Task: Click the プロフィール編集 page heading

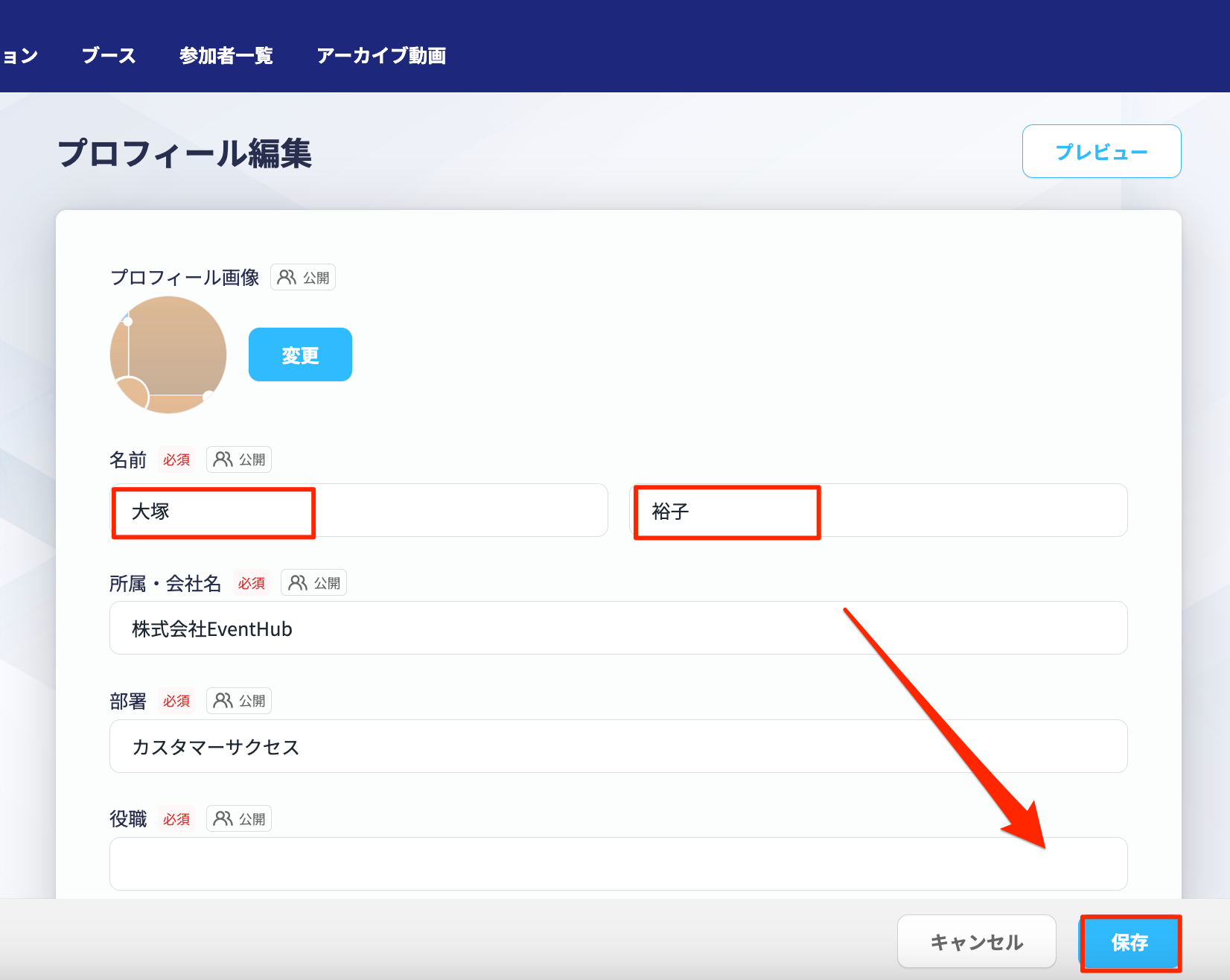Action: click(185, 153)
